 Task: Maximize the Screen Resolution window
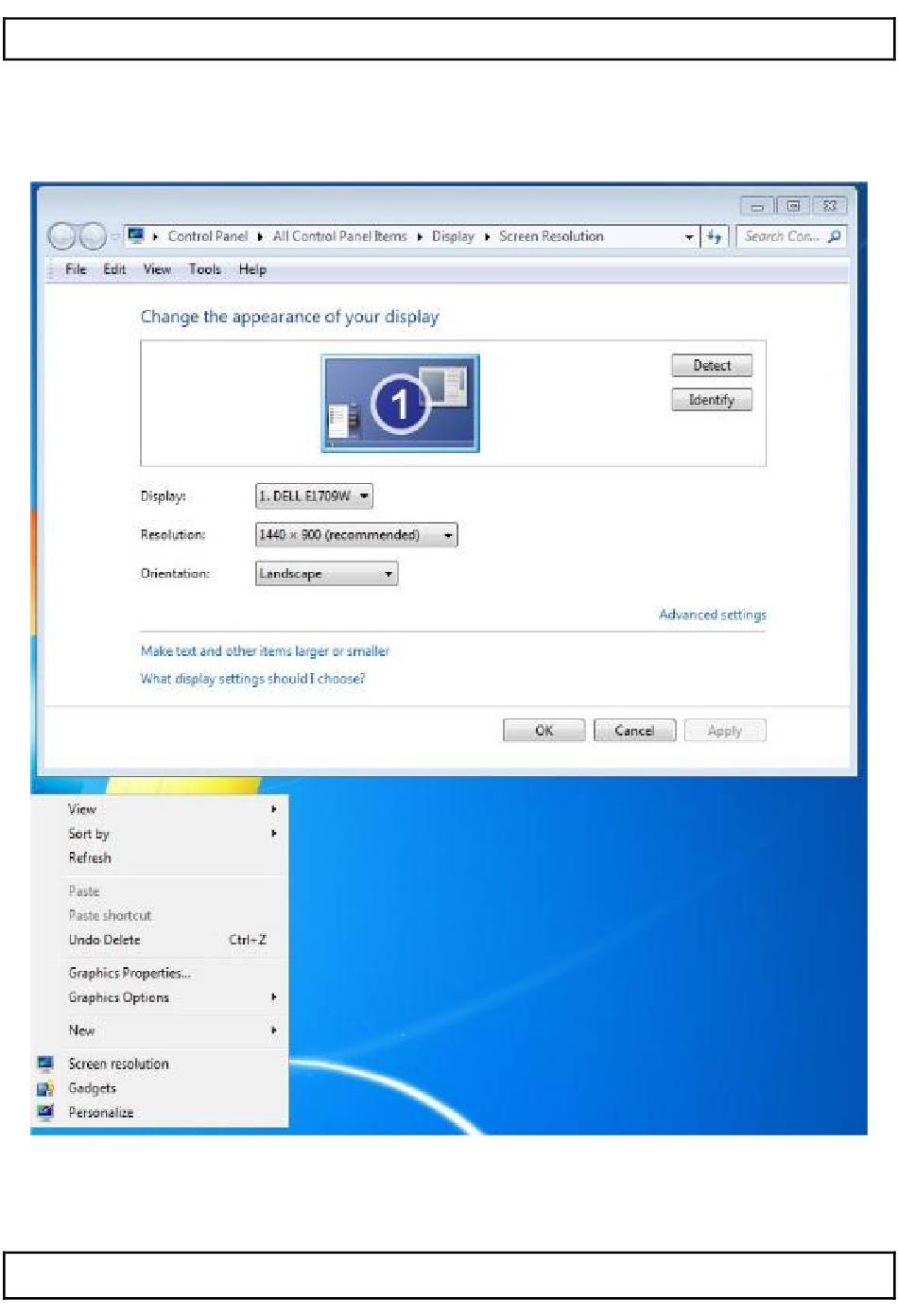[x=793, y=206]
